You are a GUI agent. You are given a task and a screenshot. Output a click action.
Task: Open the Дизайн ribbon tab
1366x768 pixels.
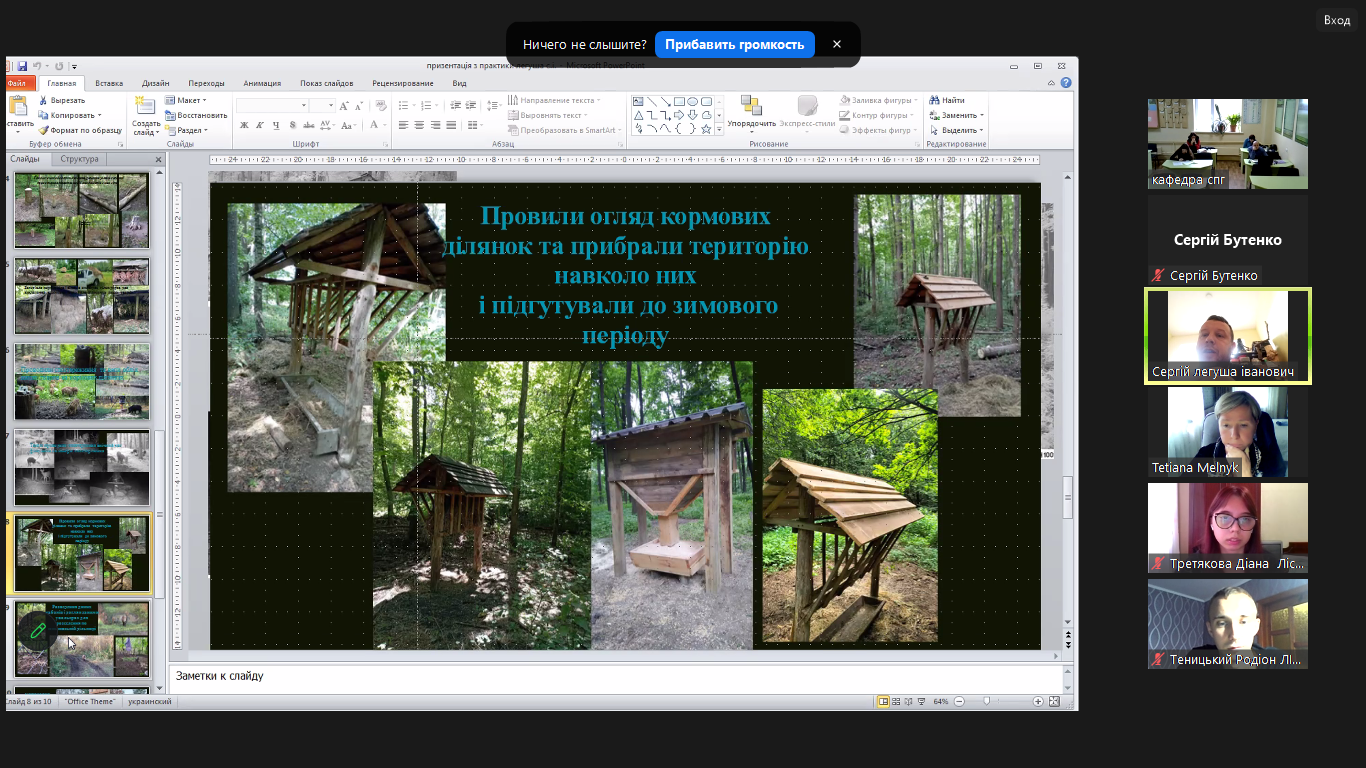(155, 84)
